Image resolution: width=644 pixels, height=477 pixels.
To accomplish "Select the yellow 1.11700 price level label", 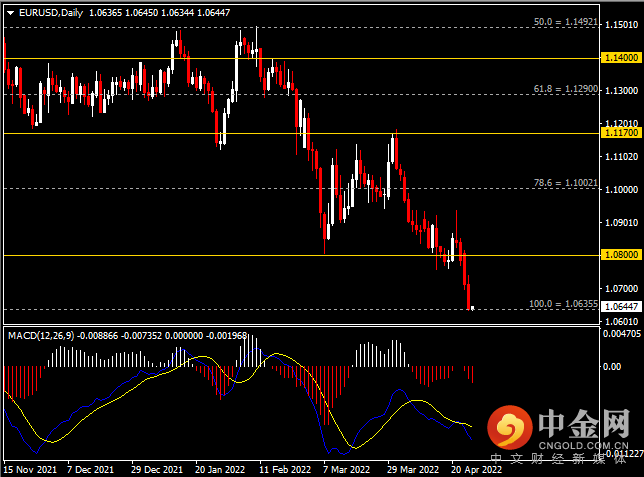I will [x=621, y=133].
